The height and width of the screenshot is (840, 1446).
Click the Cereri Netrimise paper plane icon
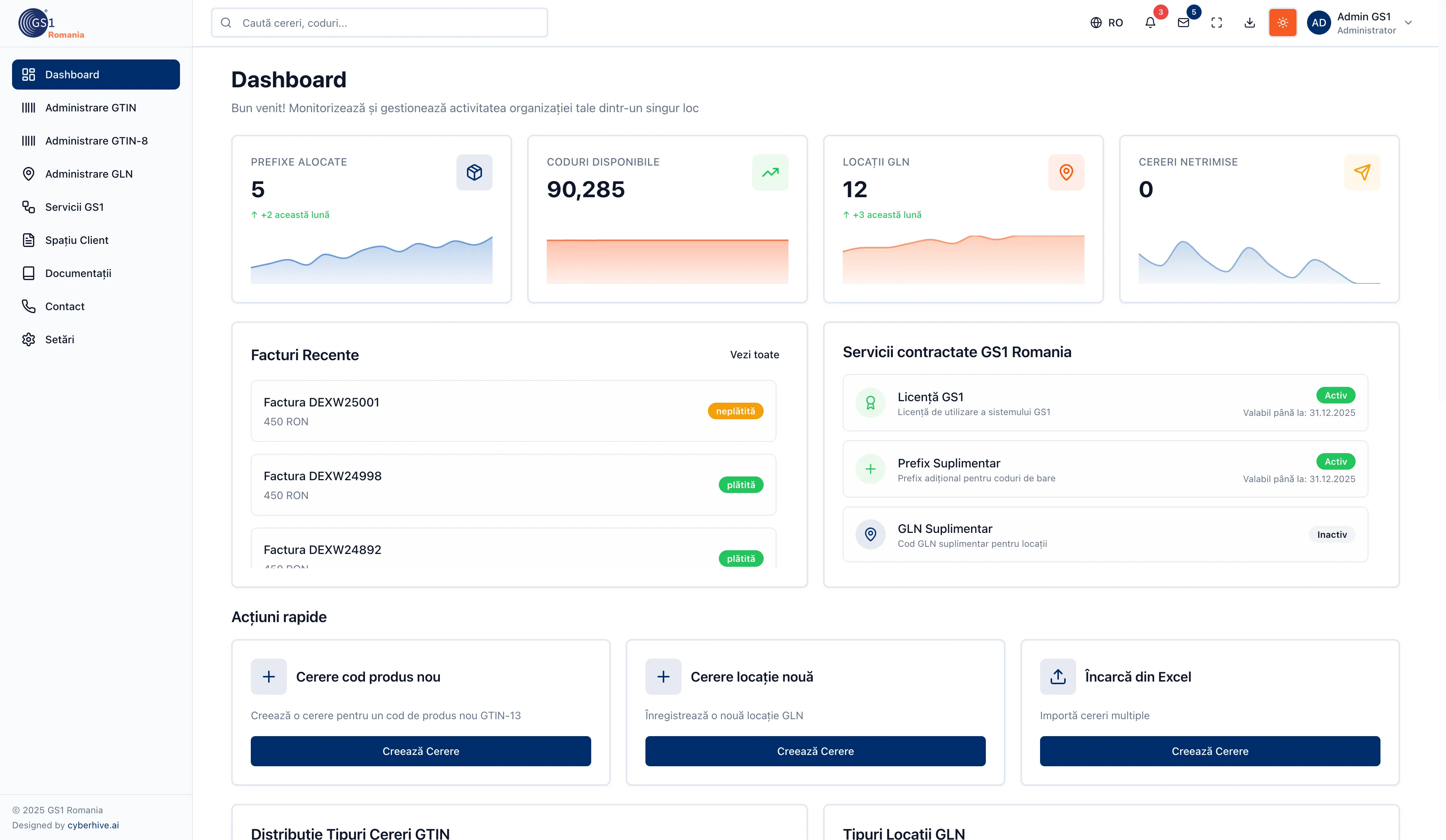tap(1362, 172)
